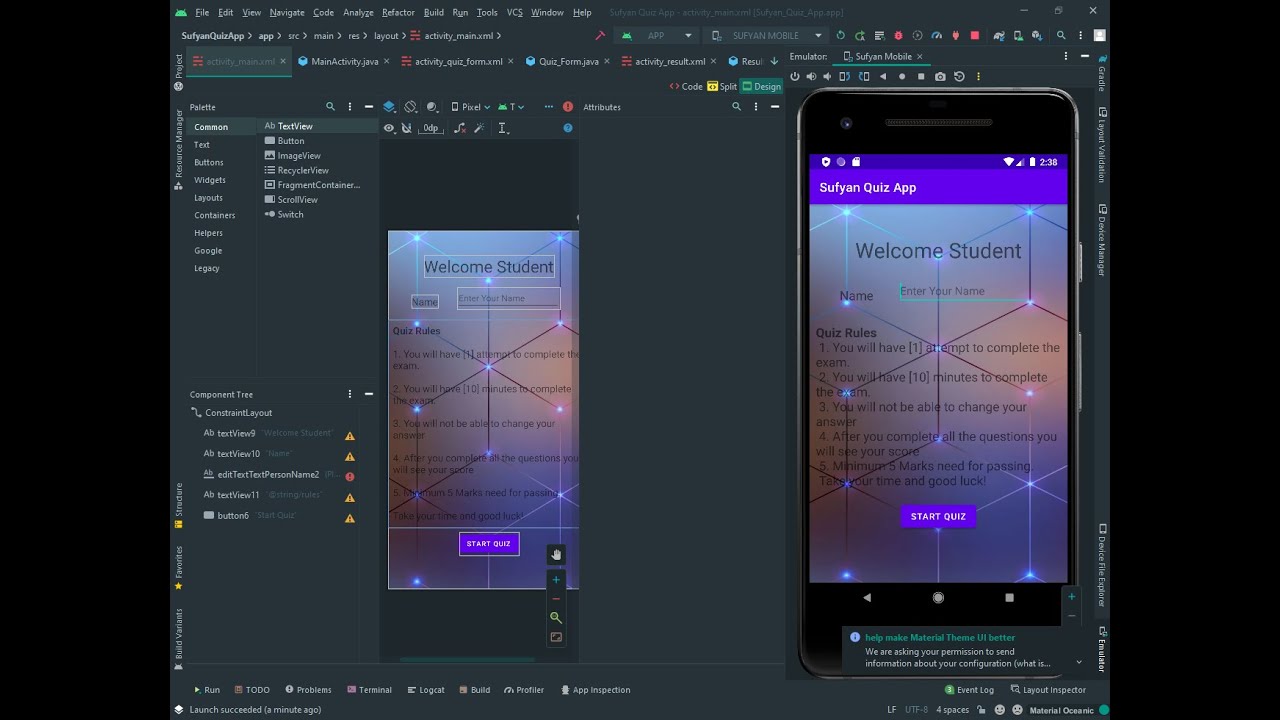
Task: Close the Sufyan Mobile emulator tab
Action: tap(920, 57)
